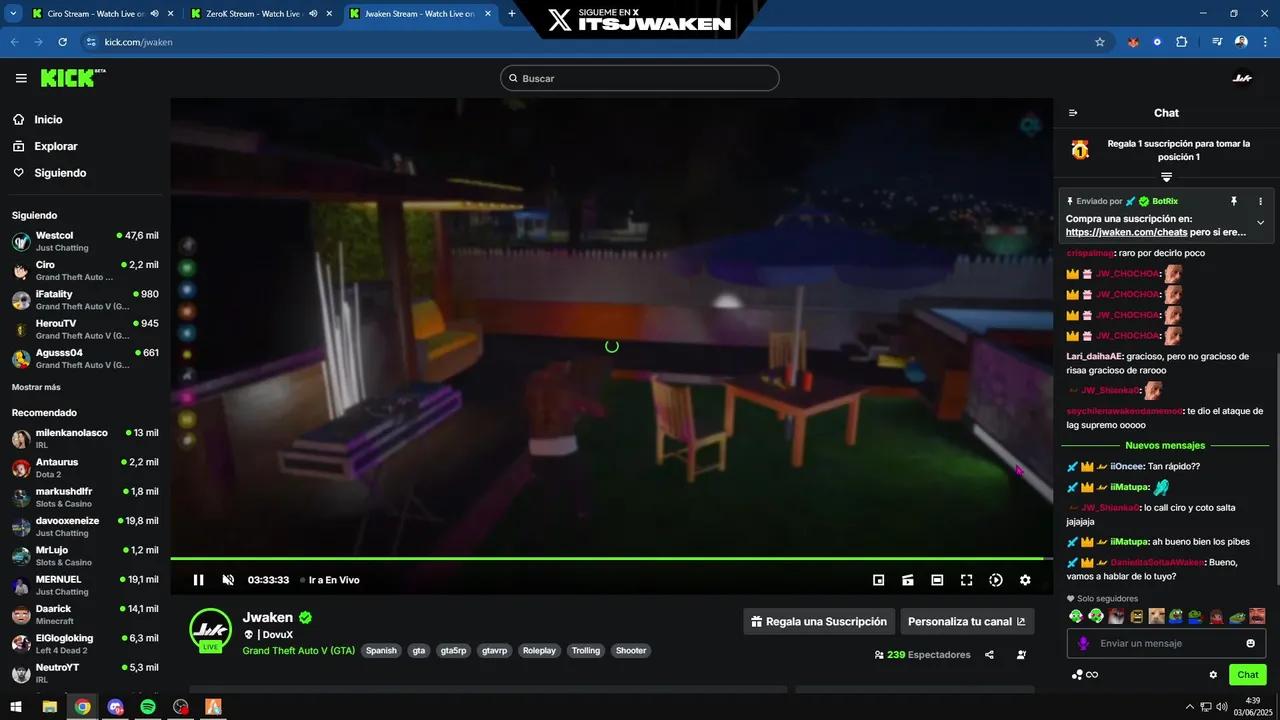Open video player settings gear
The image size is (1280, 720).
[x=1025, y=580]
